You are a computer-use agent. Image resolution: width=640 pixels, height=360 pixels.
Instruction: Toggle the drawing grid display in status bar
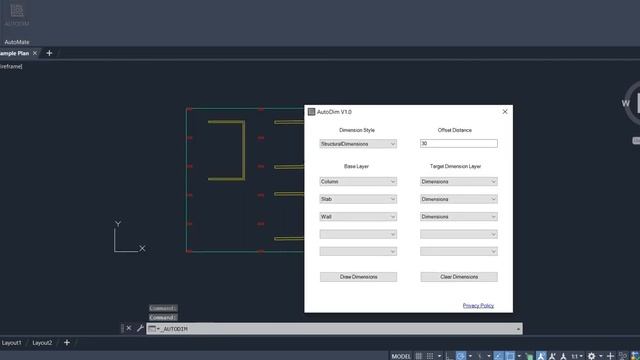coord(419,356)
